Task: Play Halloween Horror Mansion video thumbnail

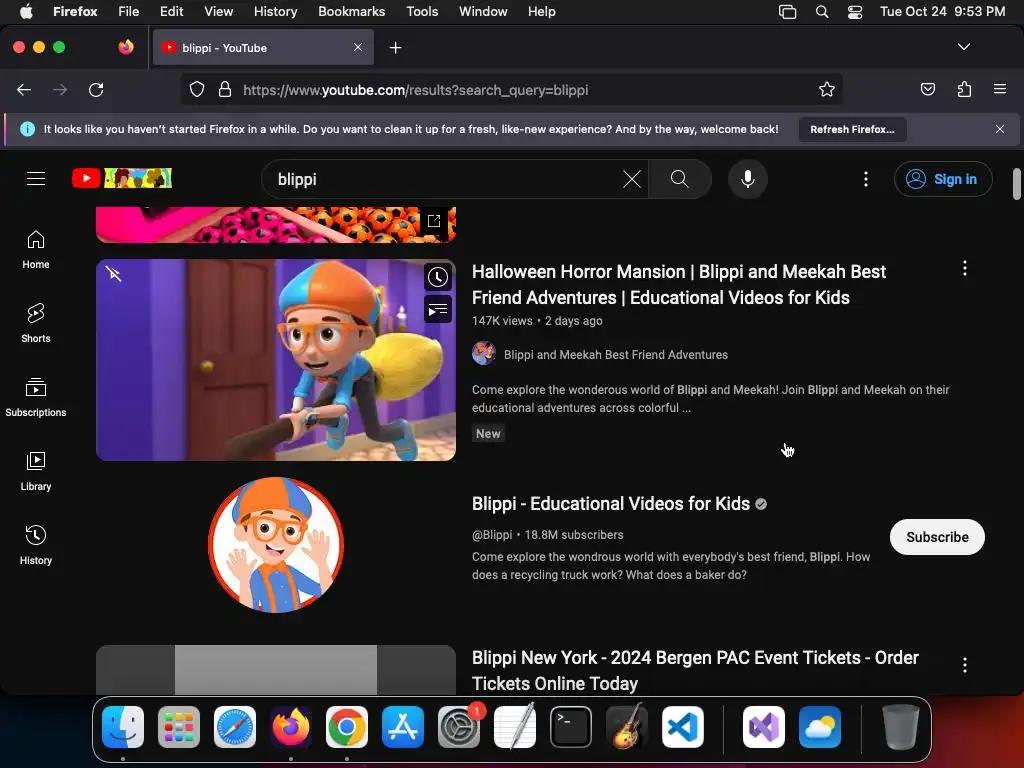Action: [x=276, y=360]
